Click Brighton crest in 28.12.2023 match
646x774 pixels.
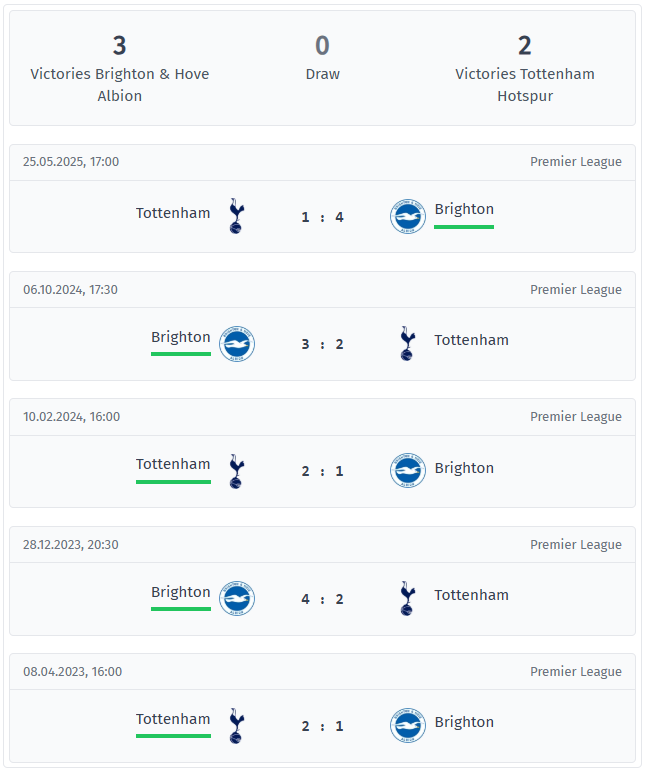tap(237, 598)
